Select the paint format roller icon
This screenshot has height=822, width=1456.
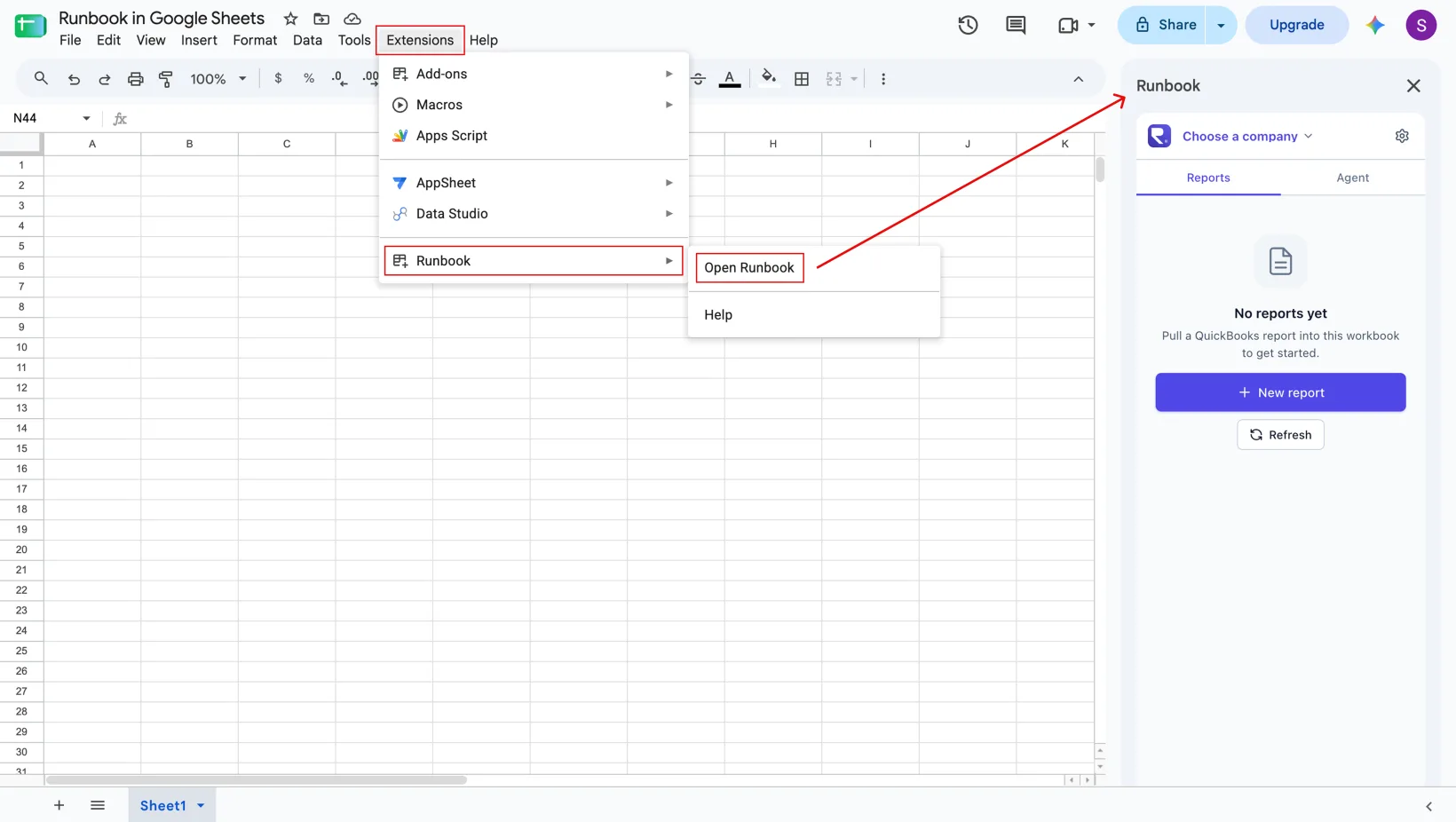pos(165,79)
